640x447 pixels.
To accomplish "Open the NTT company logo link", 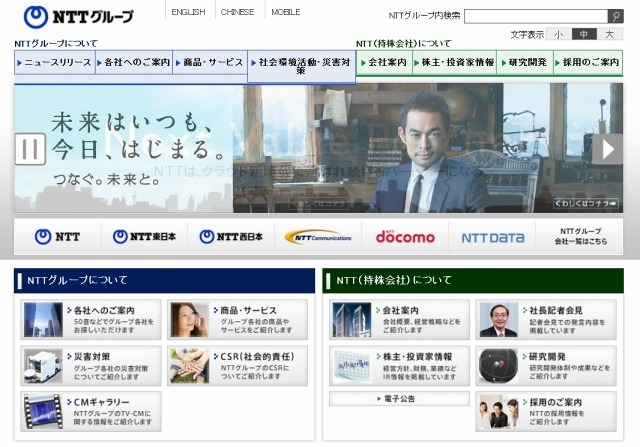I will pyautogui.click(x=58, y=237).
